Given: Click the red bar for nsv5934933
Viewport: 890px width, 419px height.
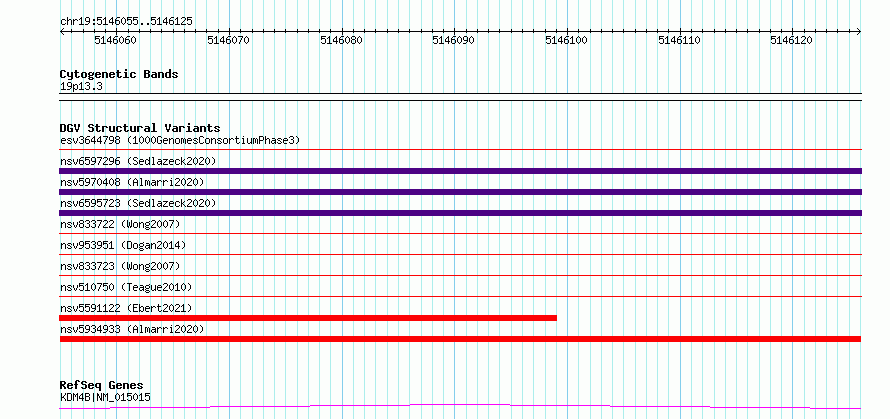Looking at the screenshot, I should pos(460,339).
